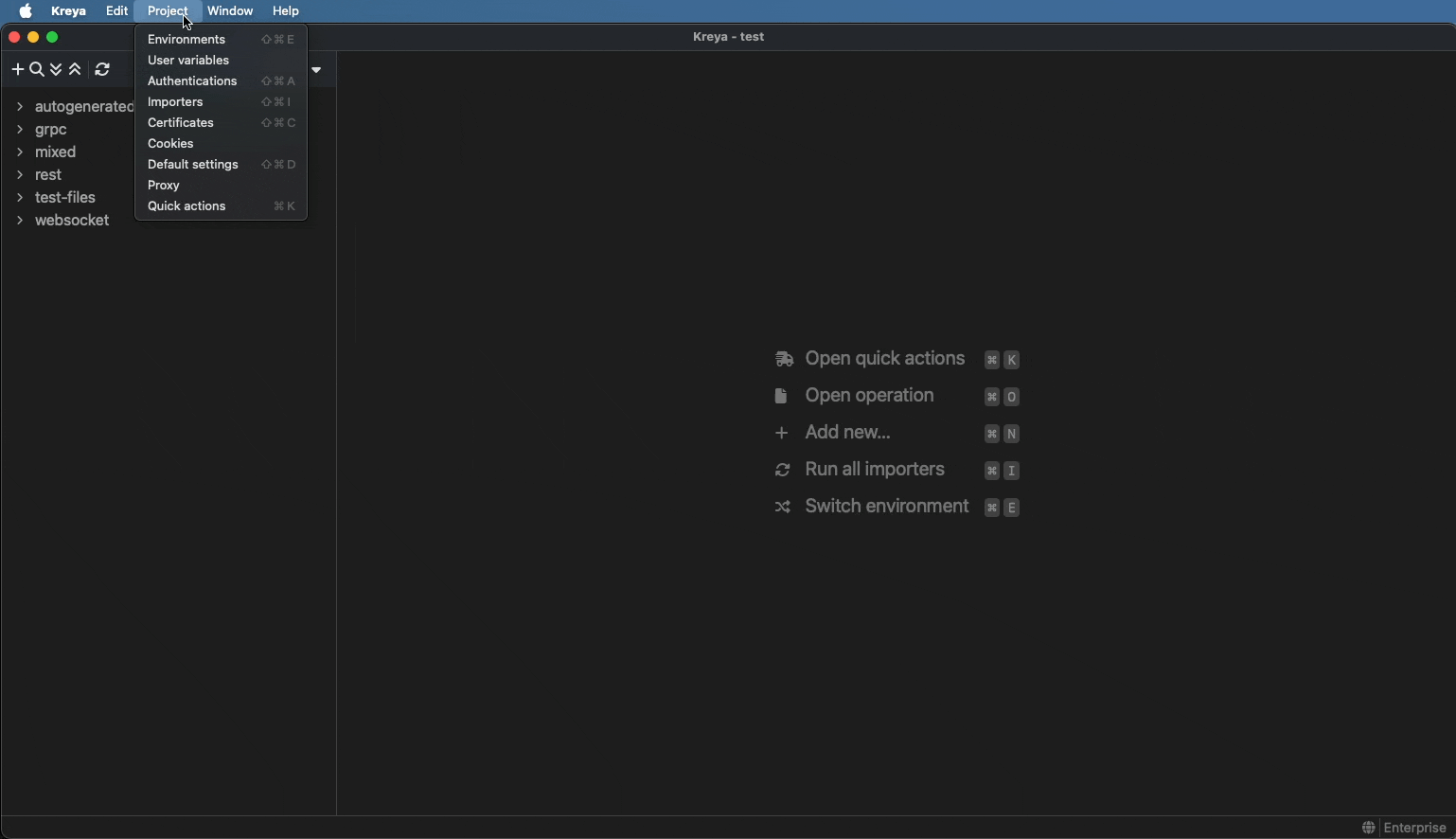The height and width of the screenshot is (839, 1456).
Task: Click the refresh importers icon in sidebar
Action: (103, 70)
